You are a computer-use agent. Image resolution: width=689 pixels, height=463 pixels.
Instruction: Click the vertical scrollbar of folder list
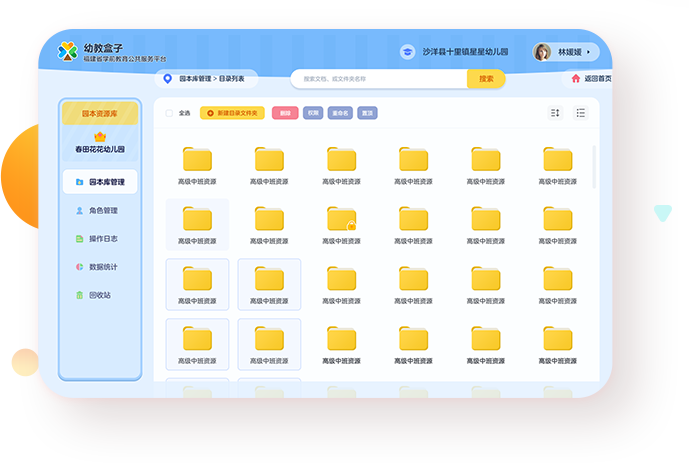click(595, 166)
